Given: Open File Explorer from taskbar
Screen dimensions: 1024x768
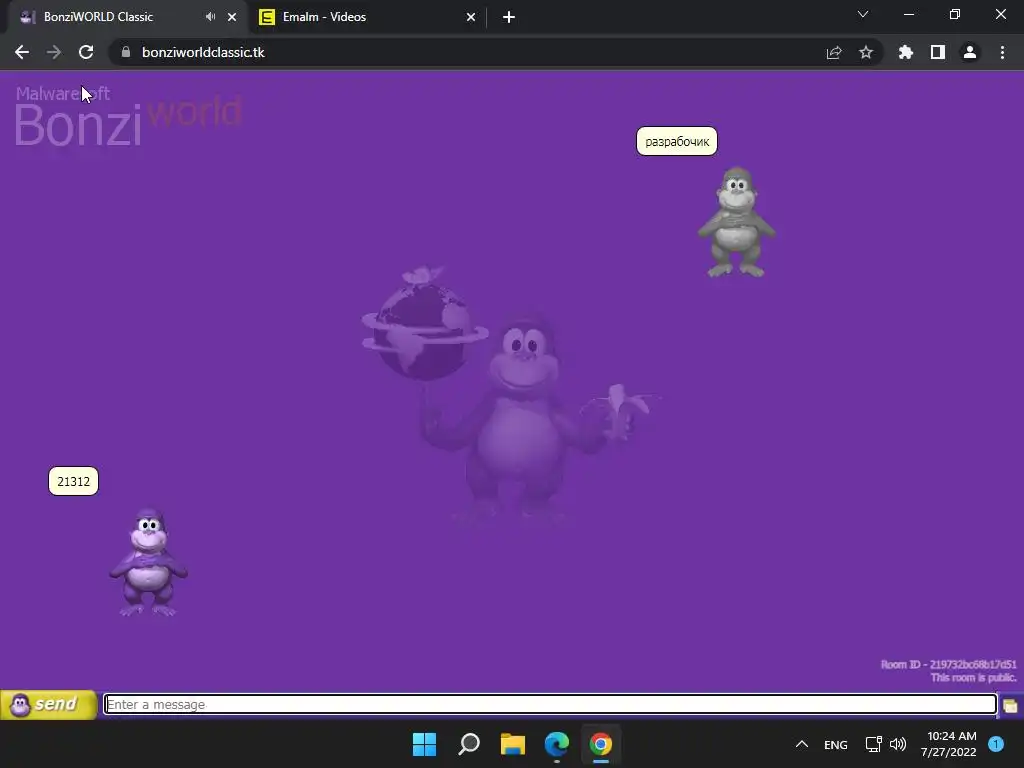Looking at the screenshot, I should tap(513, 744).
